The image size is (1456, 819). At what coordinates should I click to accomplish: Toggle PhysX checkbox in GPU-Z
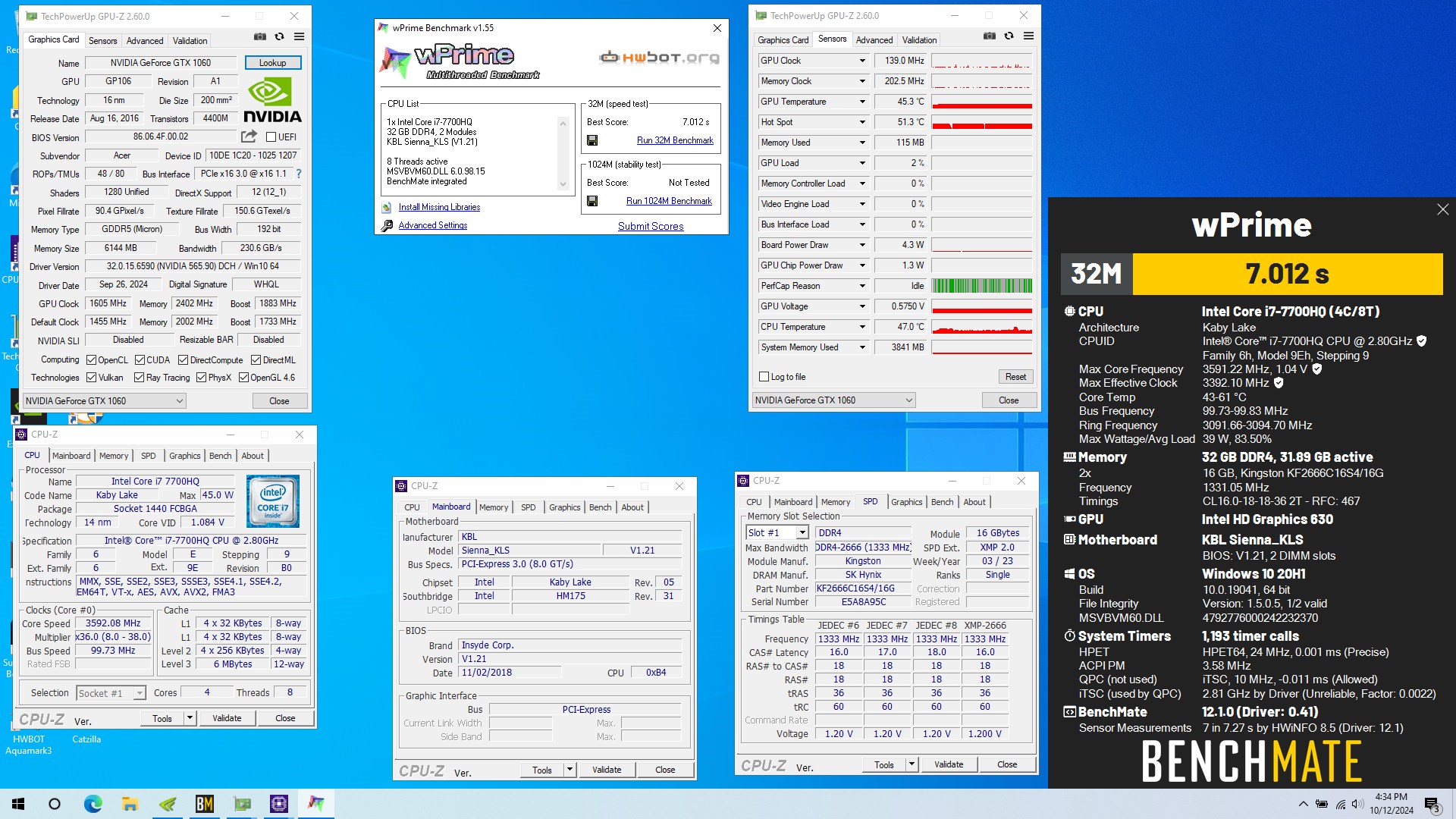[x=201, y=378]
